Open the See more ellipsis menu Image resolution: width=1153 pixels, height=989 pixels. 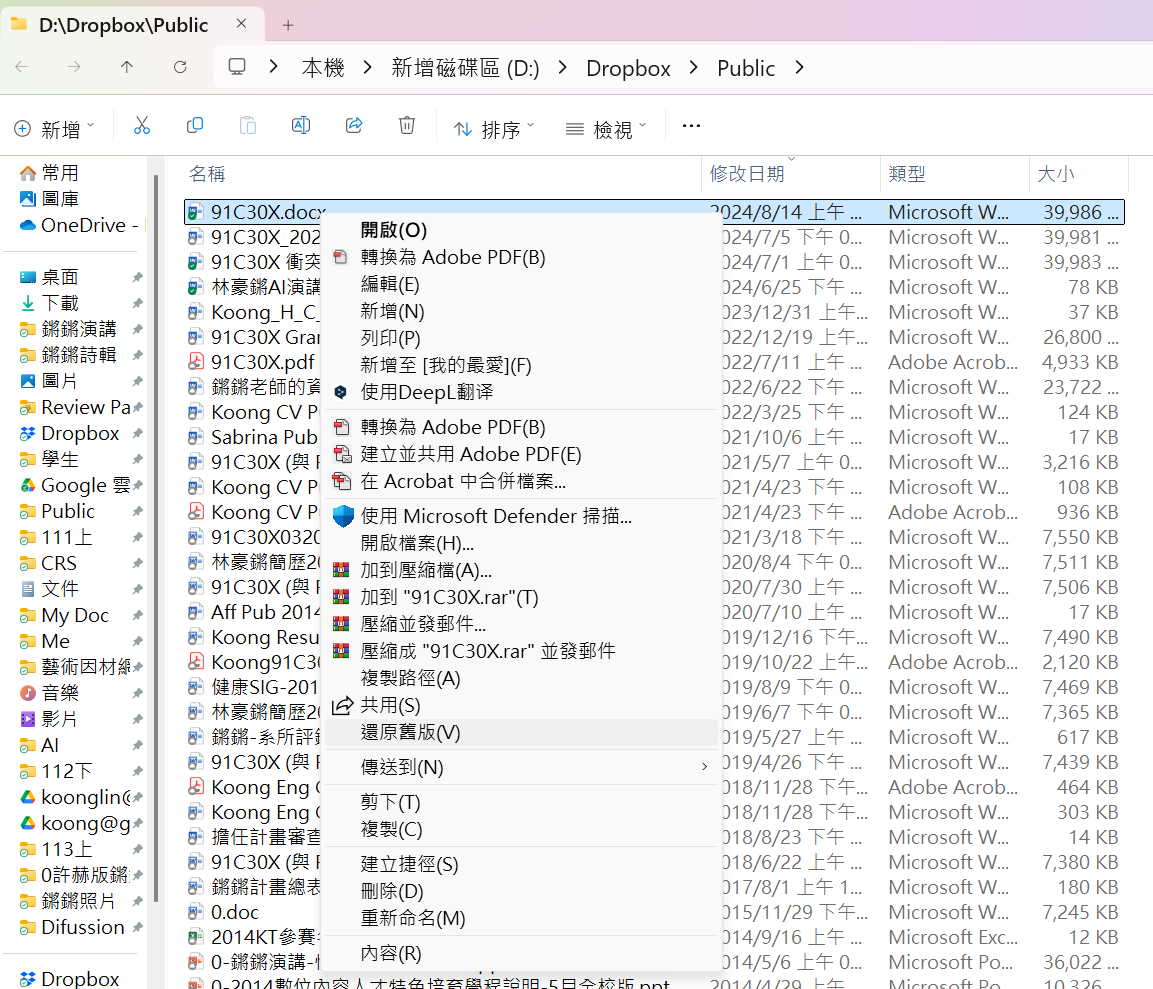pos(691,126)
